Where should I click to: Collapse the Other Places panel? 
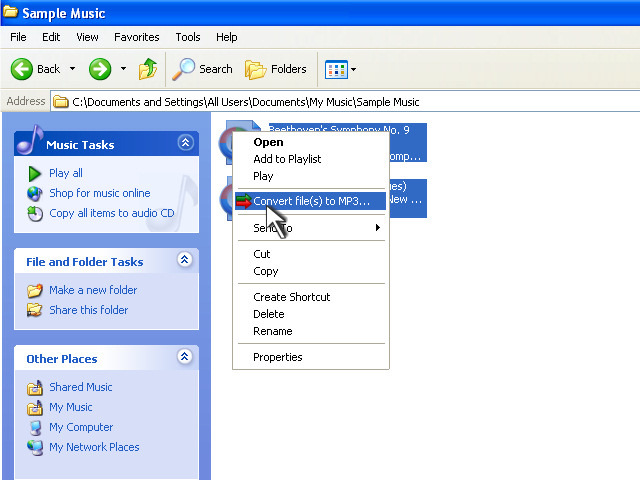click(x=184, y=357)
